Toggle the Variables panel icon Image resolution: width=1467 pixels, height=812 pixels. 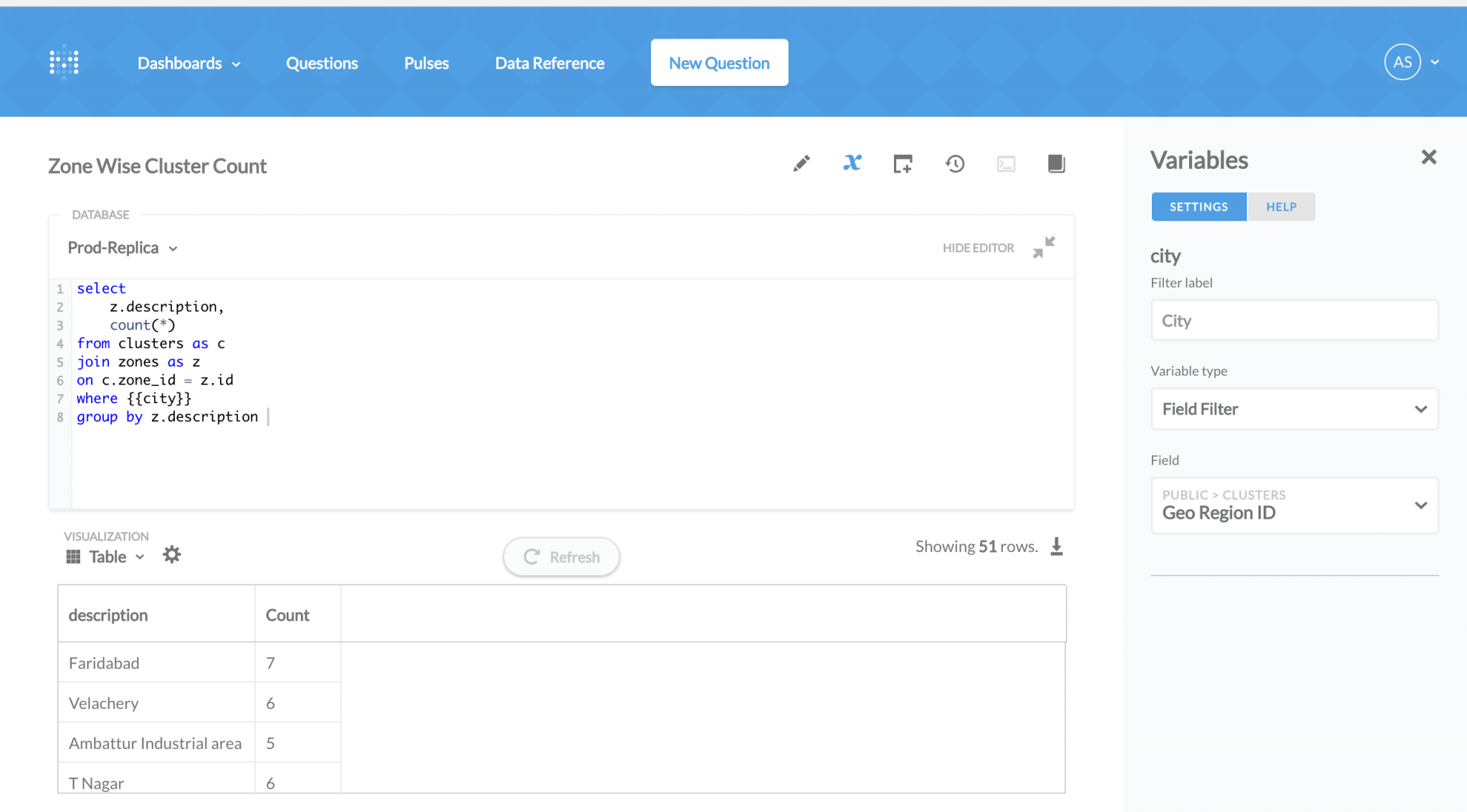click(852, 163)
